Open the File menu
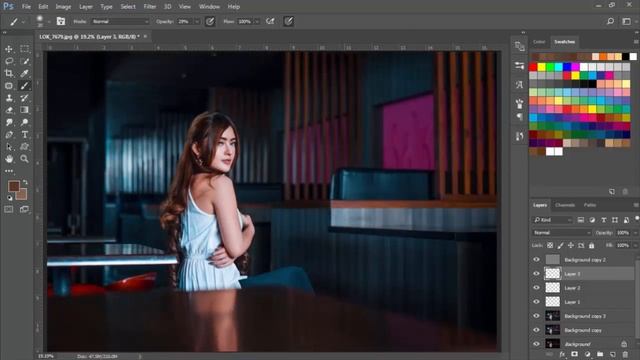The image size is (640, 360). coord(26,7)
